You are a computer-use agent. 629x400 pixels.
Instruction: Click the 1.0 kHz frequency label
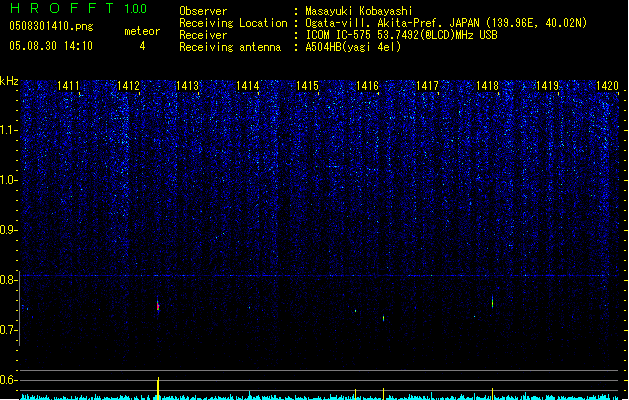point(9,180)
